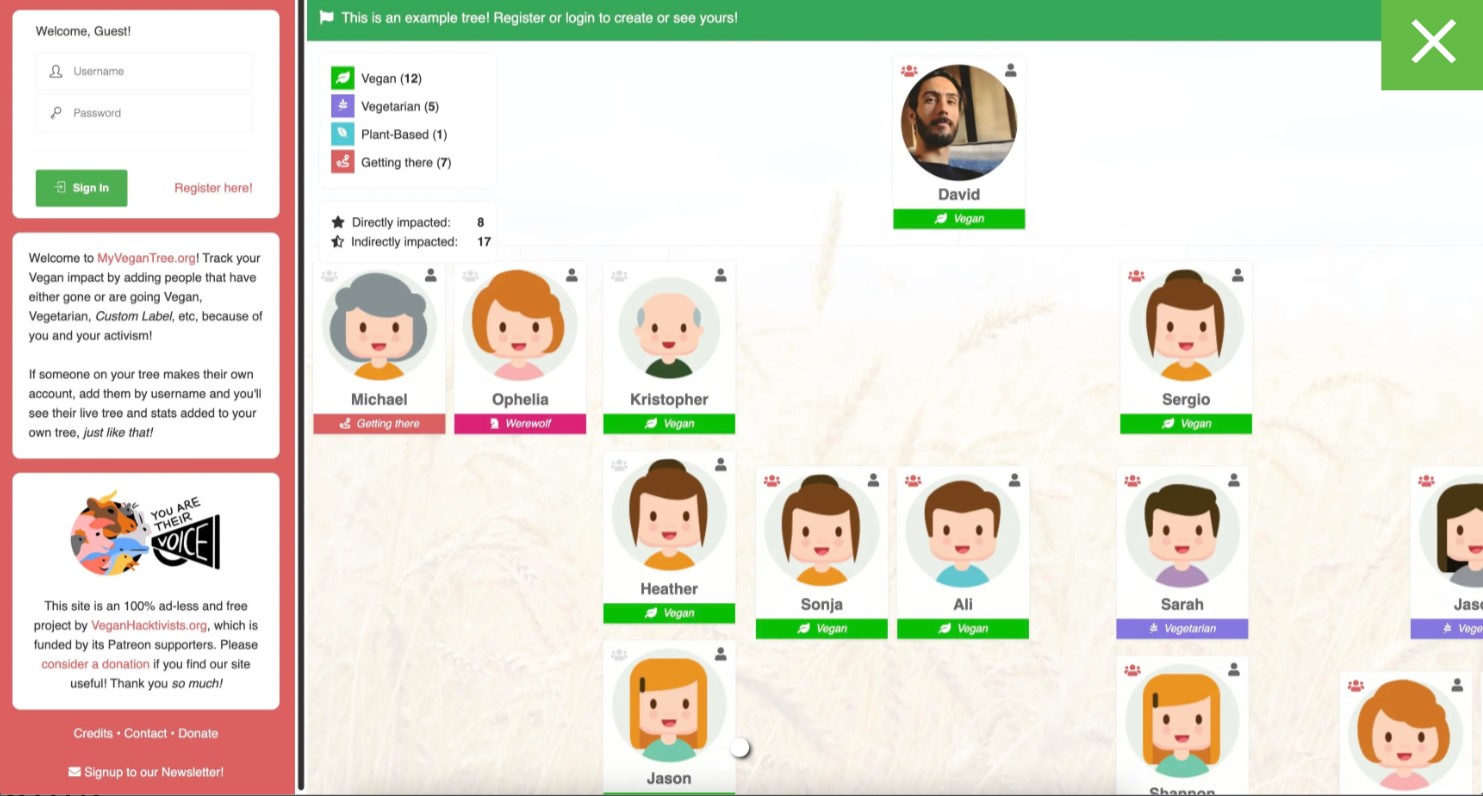Screen dimensions: 1483x796
Task: Click Michael's Getting there badge
Action: (379, 424)
